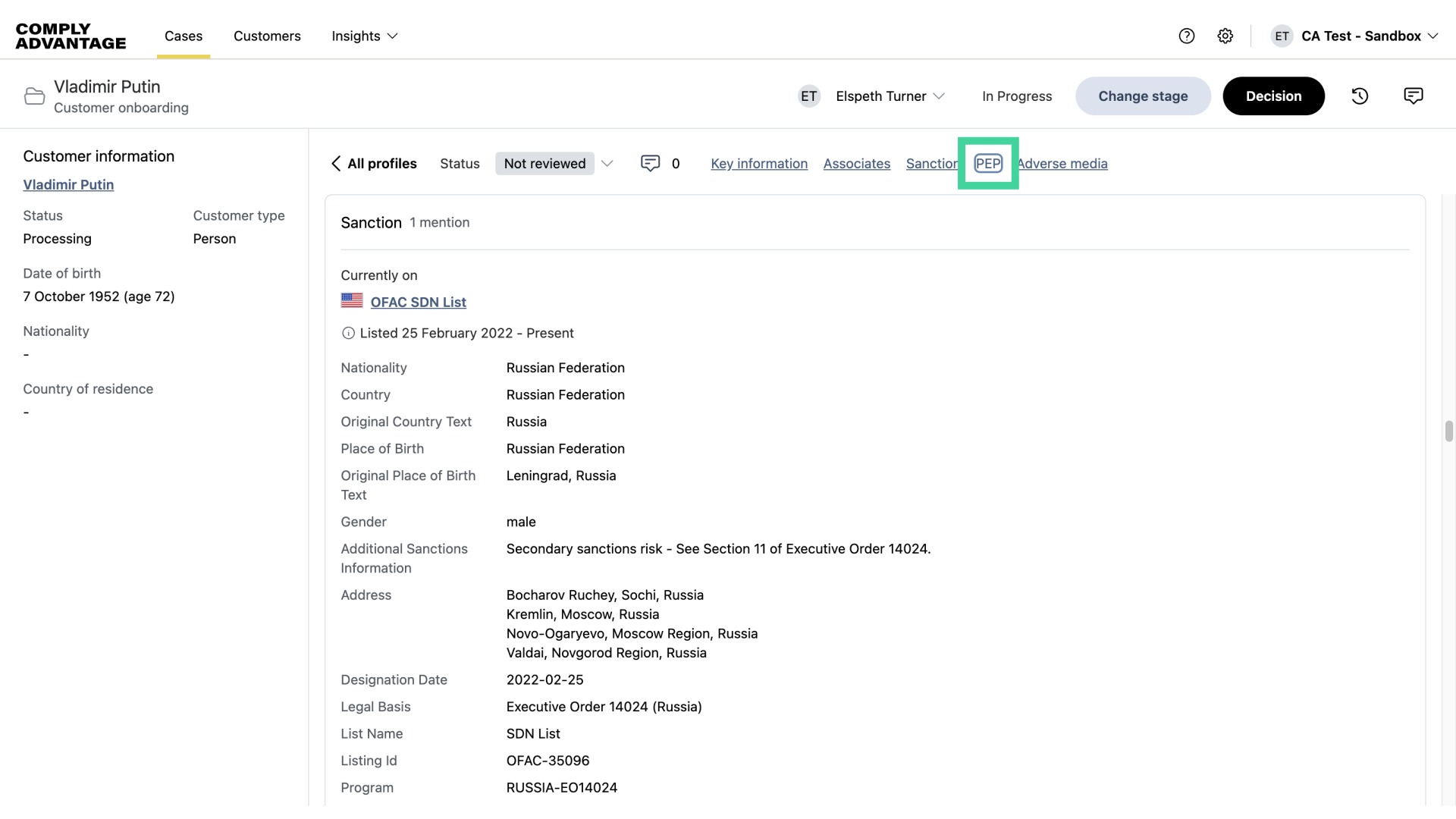1456x819 pixels.
Task: Open case comments panel icon
Action: point(1413,96)
